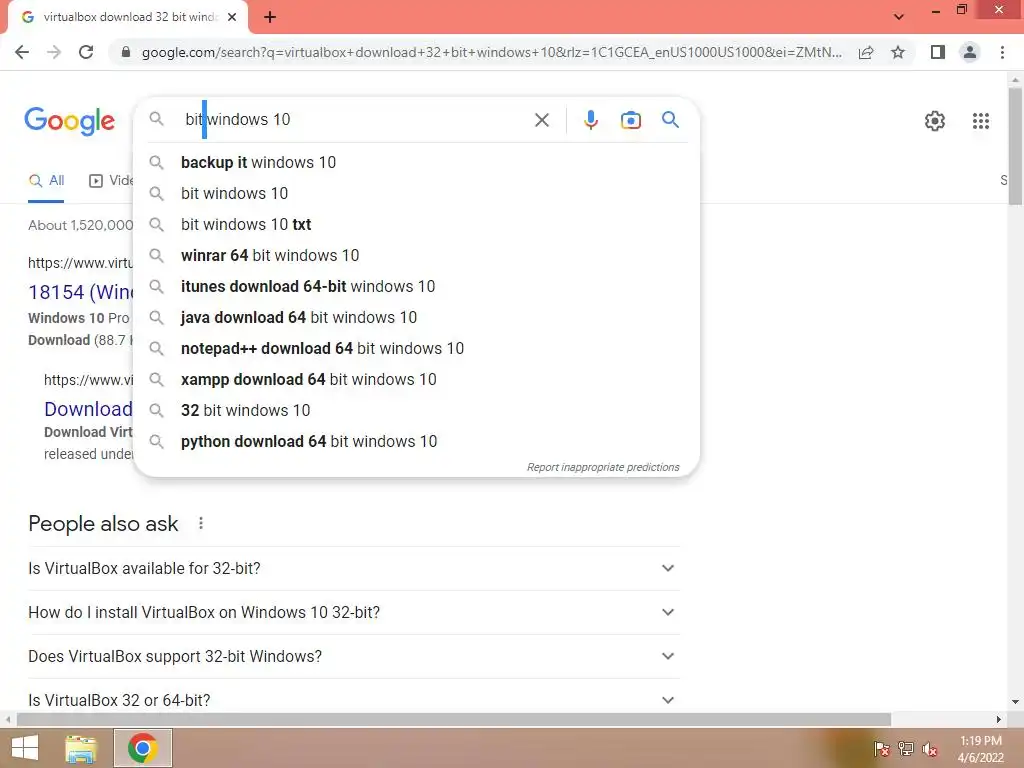
Task: Select suggestion 'bit windows 10 txt'
Action: 416,225
